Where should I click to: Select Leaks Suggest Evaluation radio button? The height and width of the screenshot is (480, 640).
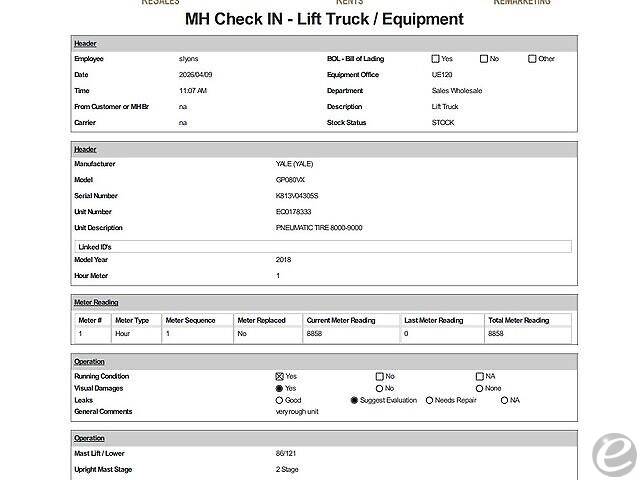point(354,400)
